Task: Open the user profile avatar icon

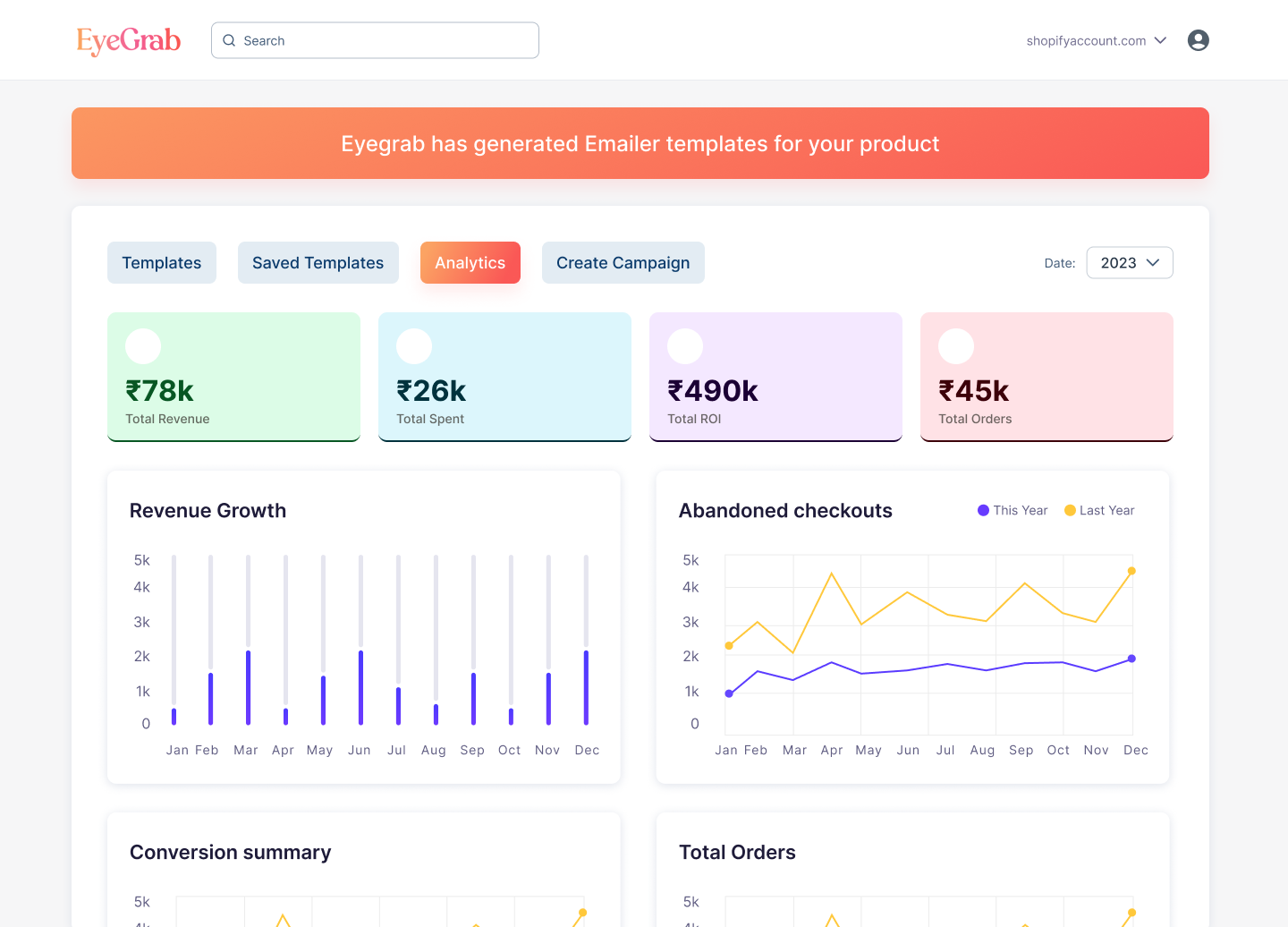Action: click(1199, 40)
